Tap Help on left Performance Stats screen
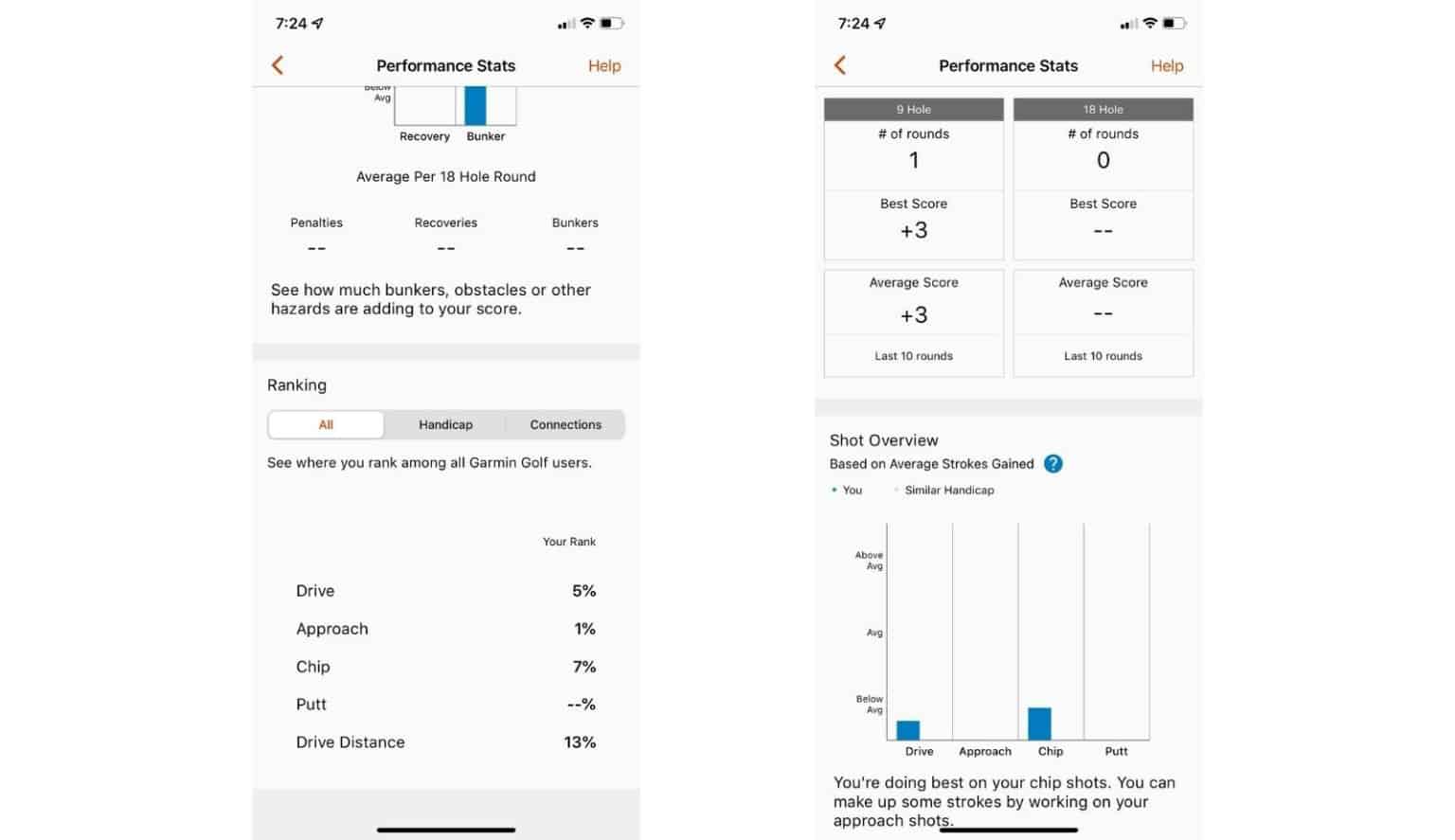This screenshot has width=1455, height=840. 603,66
